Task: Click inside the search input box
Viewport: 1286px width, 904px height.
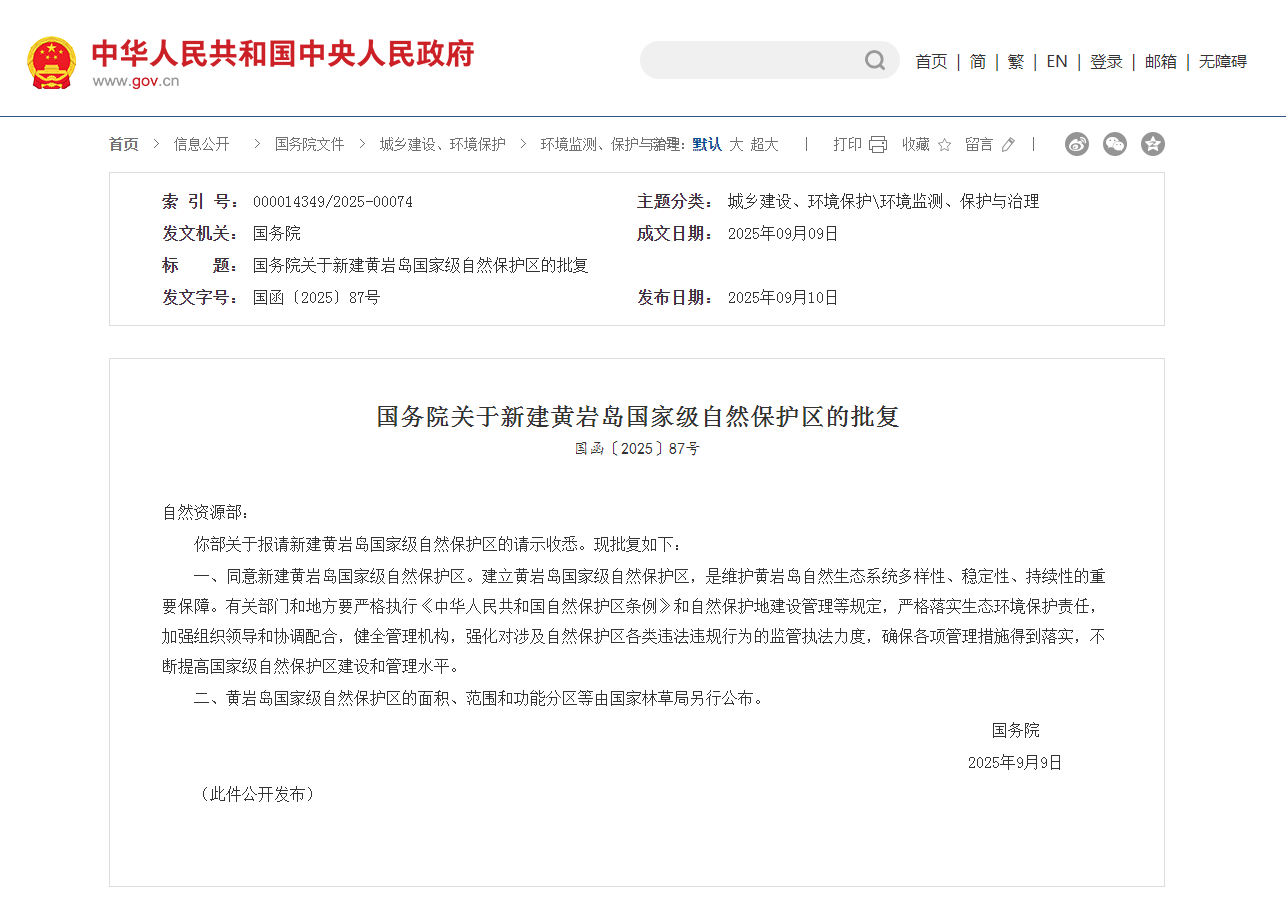Action: (760, 60)
